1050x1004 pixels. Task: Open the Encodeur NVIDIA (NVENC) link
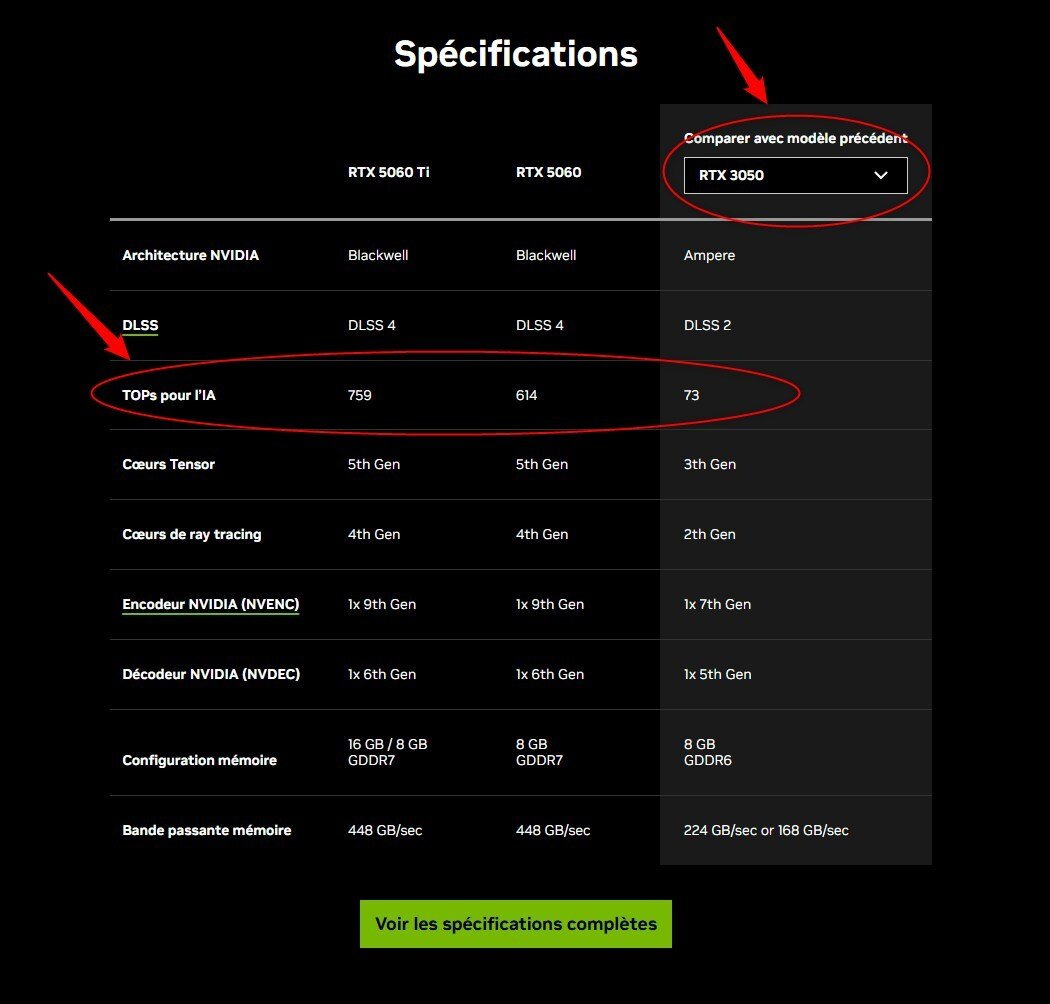click(210, 604)
